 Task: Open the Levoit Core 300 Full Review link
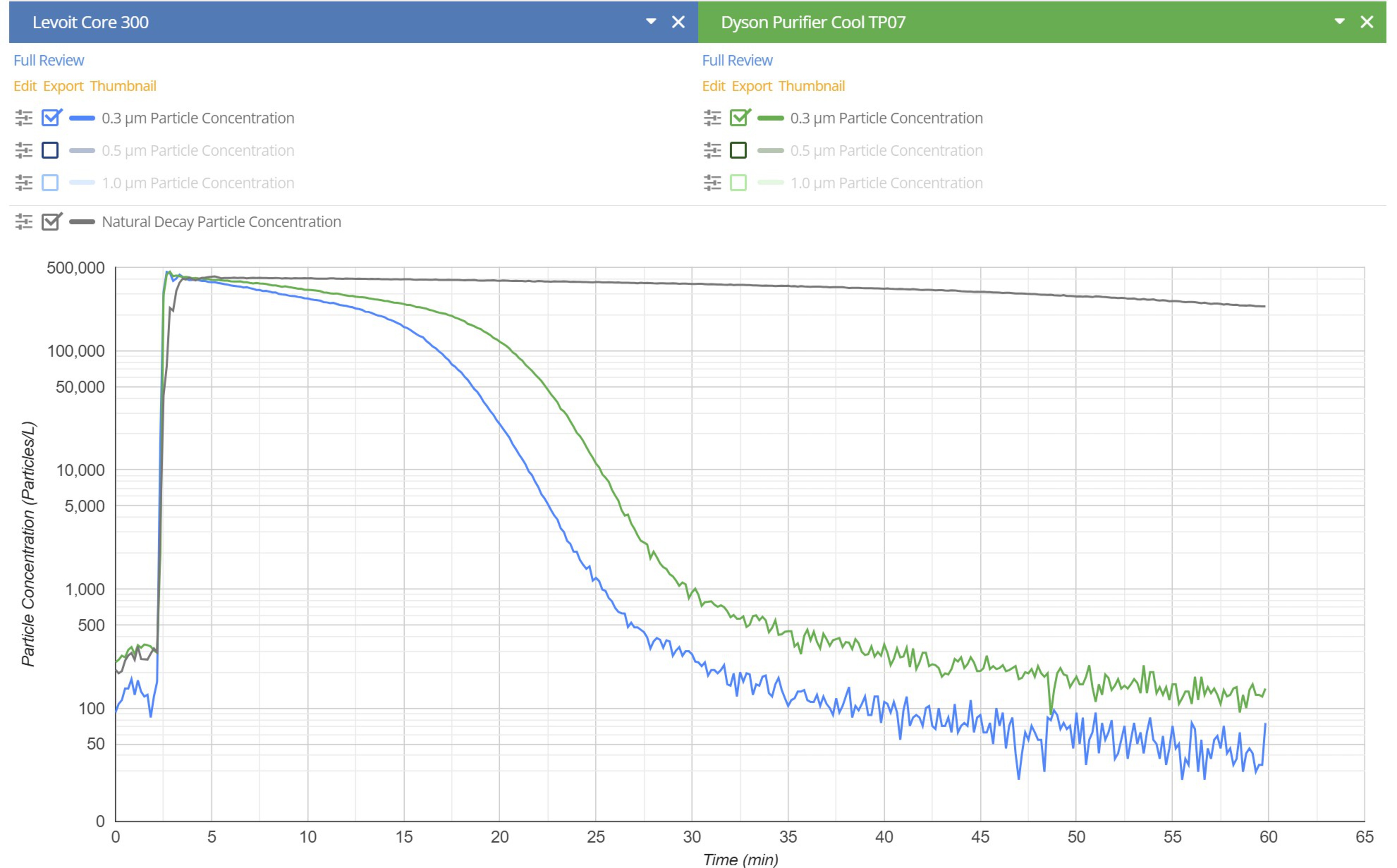pyautogui.click(x=49, y=60)
